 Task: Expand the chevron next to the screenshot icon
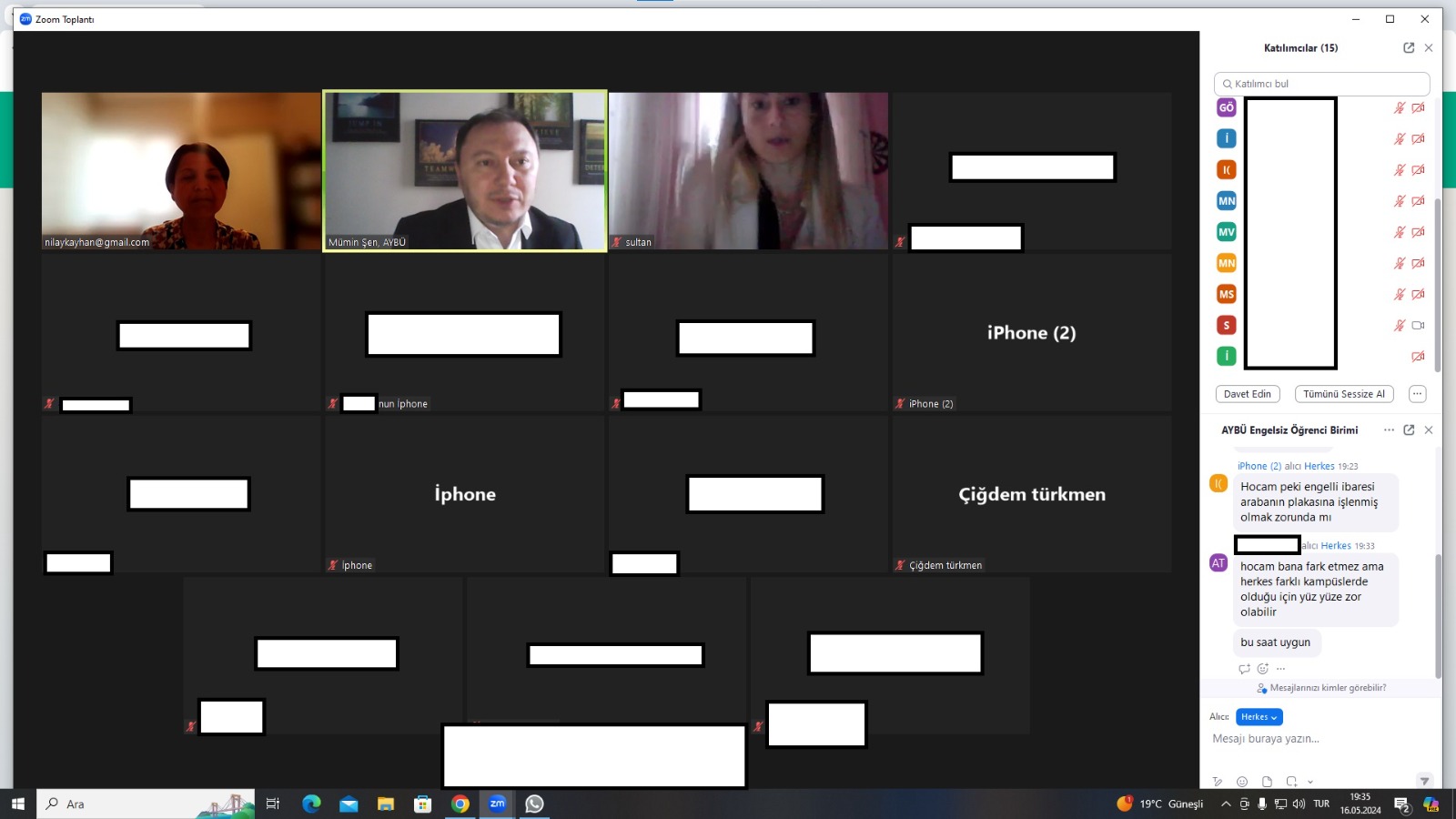coord(1310,781)
